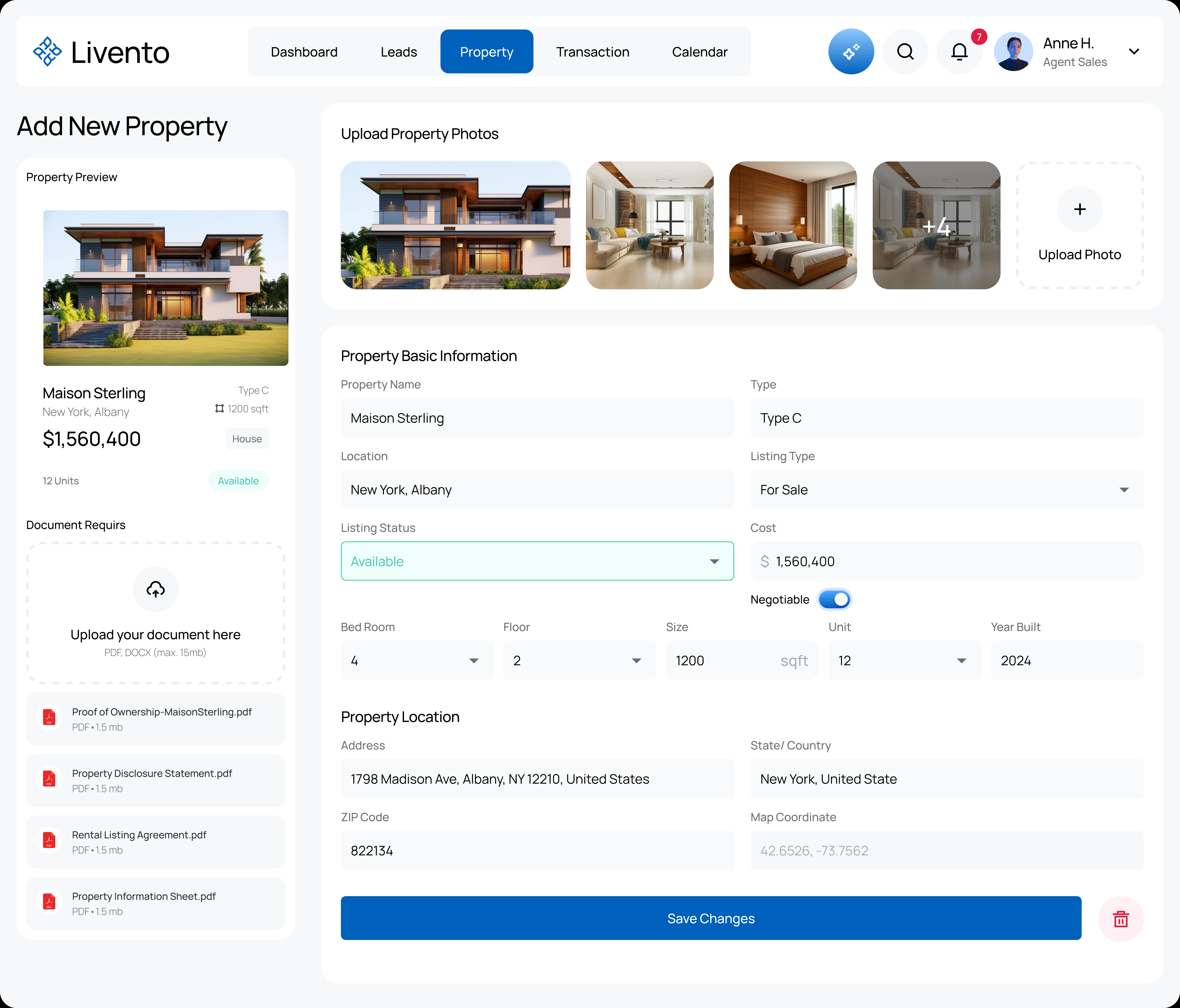The image size is (1180, 1008).
Task: Expand Anne H. profile chevron
Action: pyautogui.click(x=1133, y=52)
